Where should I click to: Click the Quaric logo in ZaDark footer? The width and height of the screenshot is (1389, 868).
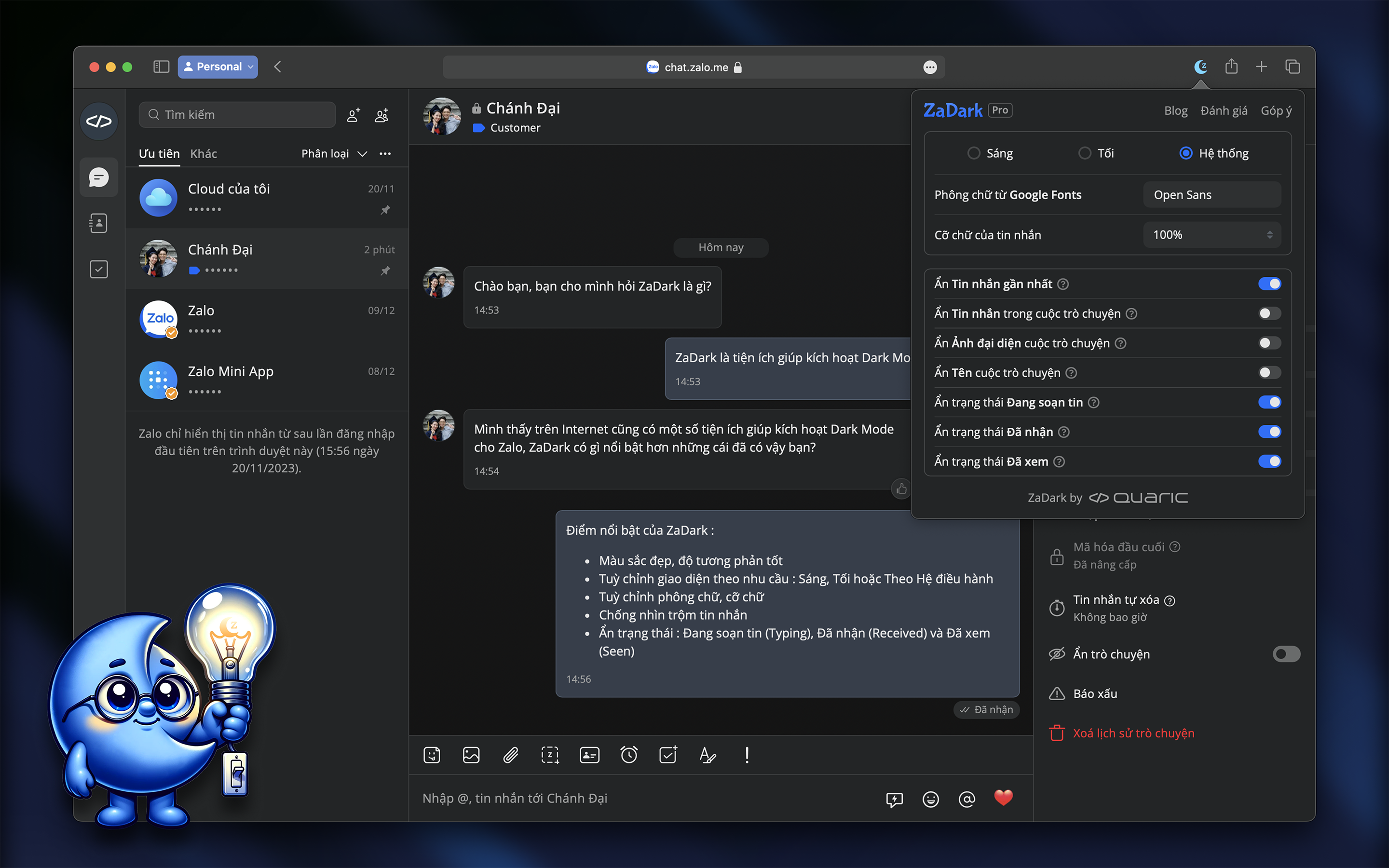(x=1138, y=498)
